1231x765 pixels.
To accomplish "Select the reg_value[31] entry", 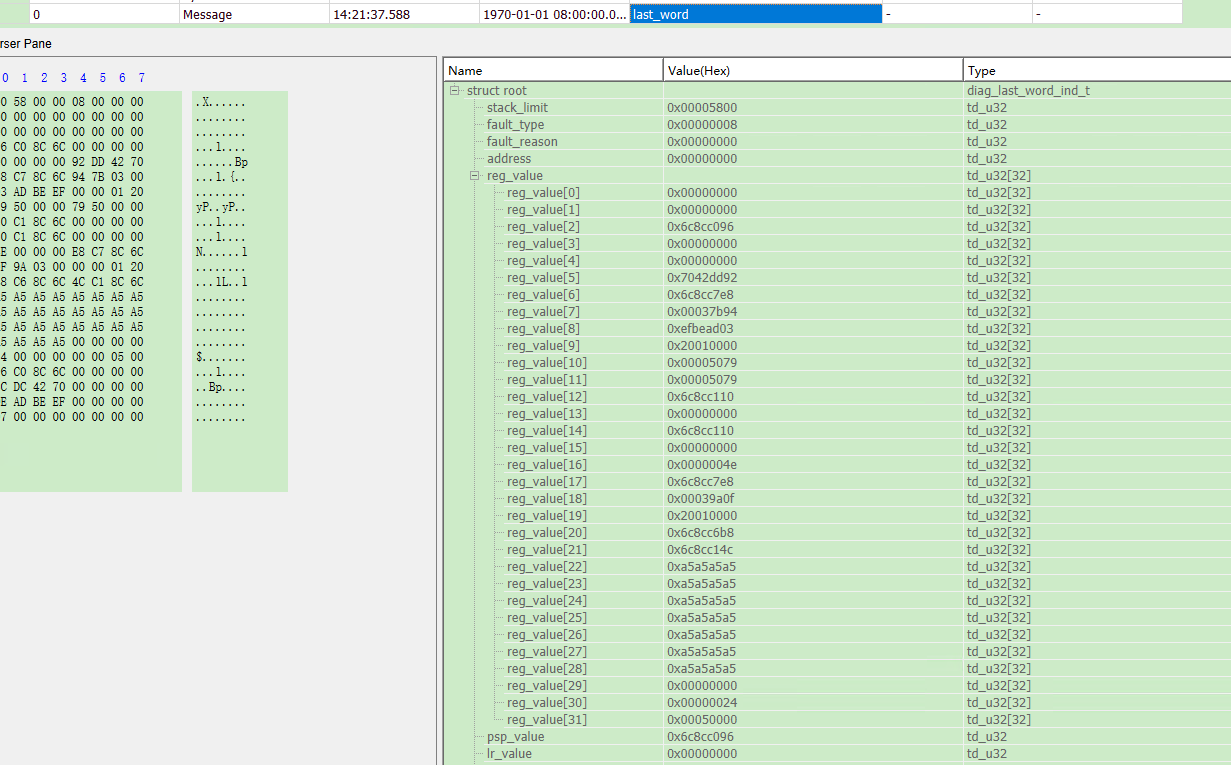I will (x=546, y=720).
